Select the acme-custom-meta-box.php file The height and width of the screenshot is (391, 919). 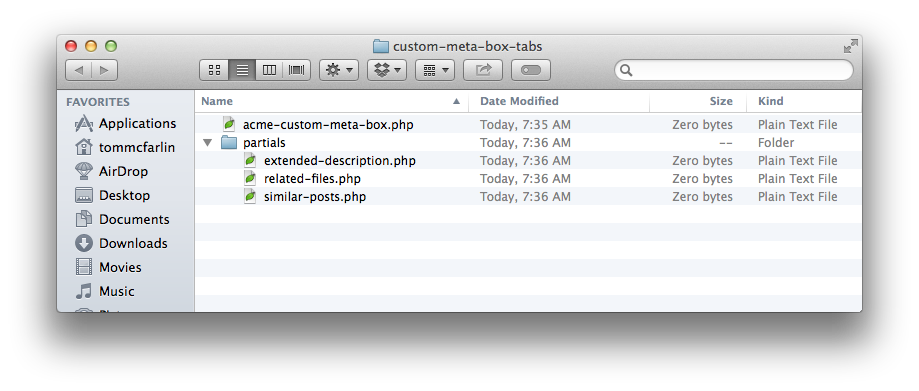328,125
